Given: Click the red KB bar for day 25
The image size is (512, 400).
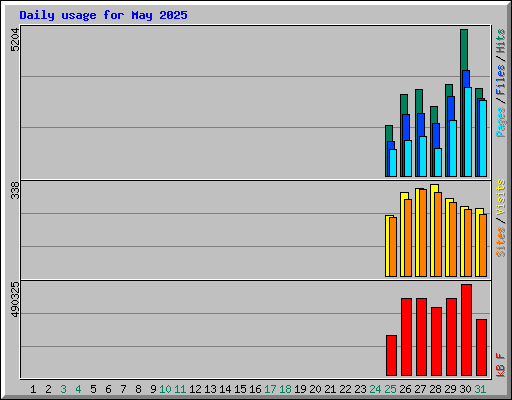Looking at the screenshot, I should 391,356.
